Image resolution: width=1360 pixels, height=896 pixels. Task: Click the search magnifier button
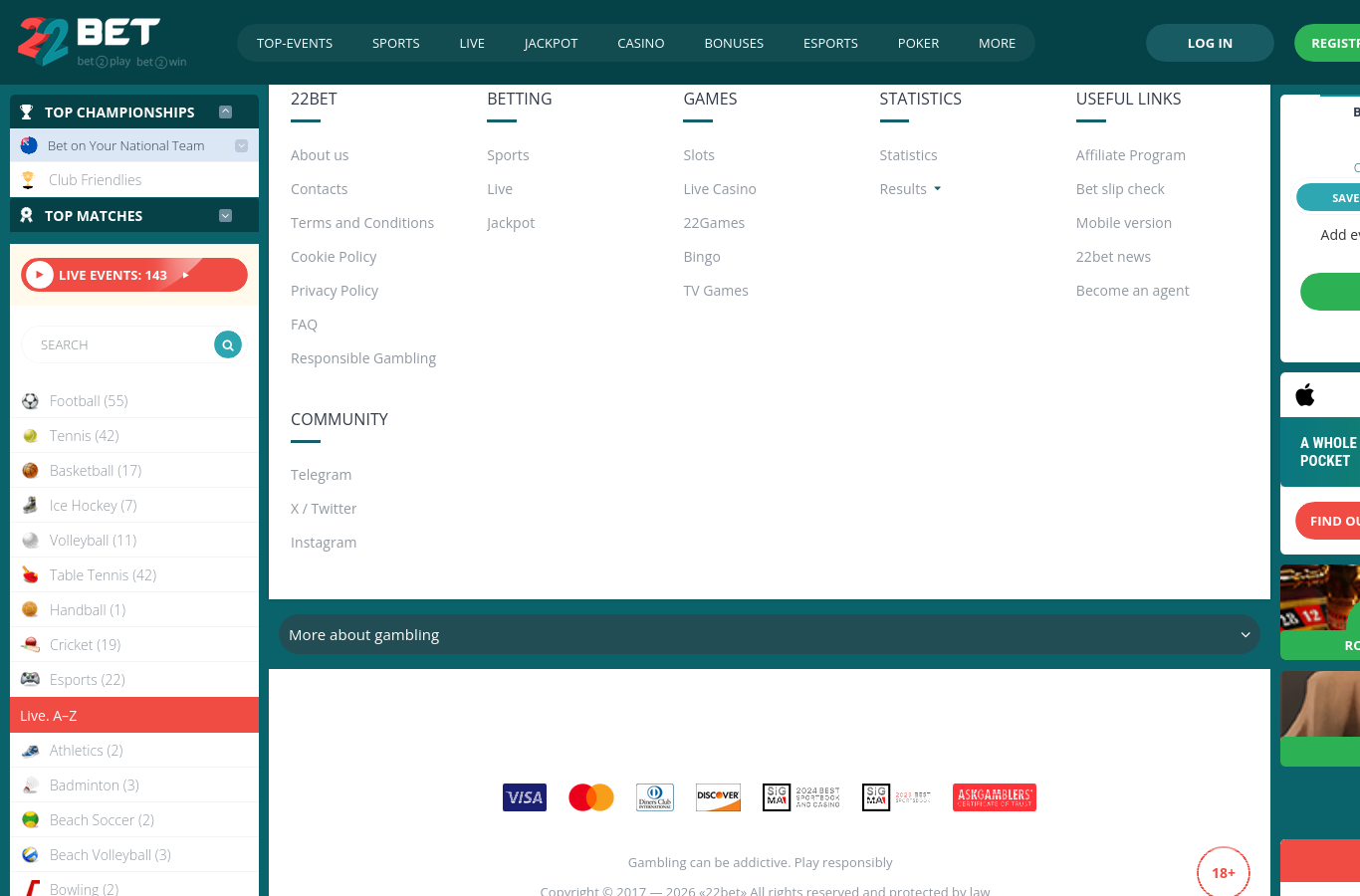[x=228, y=344]
